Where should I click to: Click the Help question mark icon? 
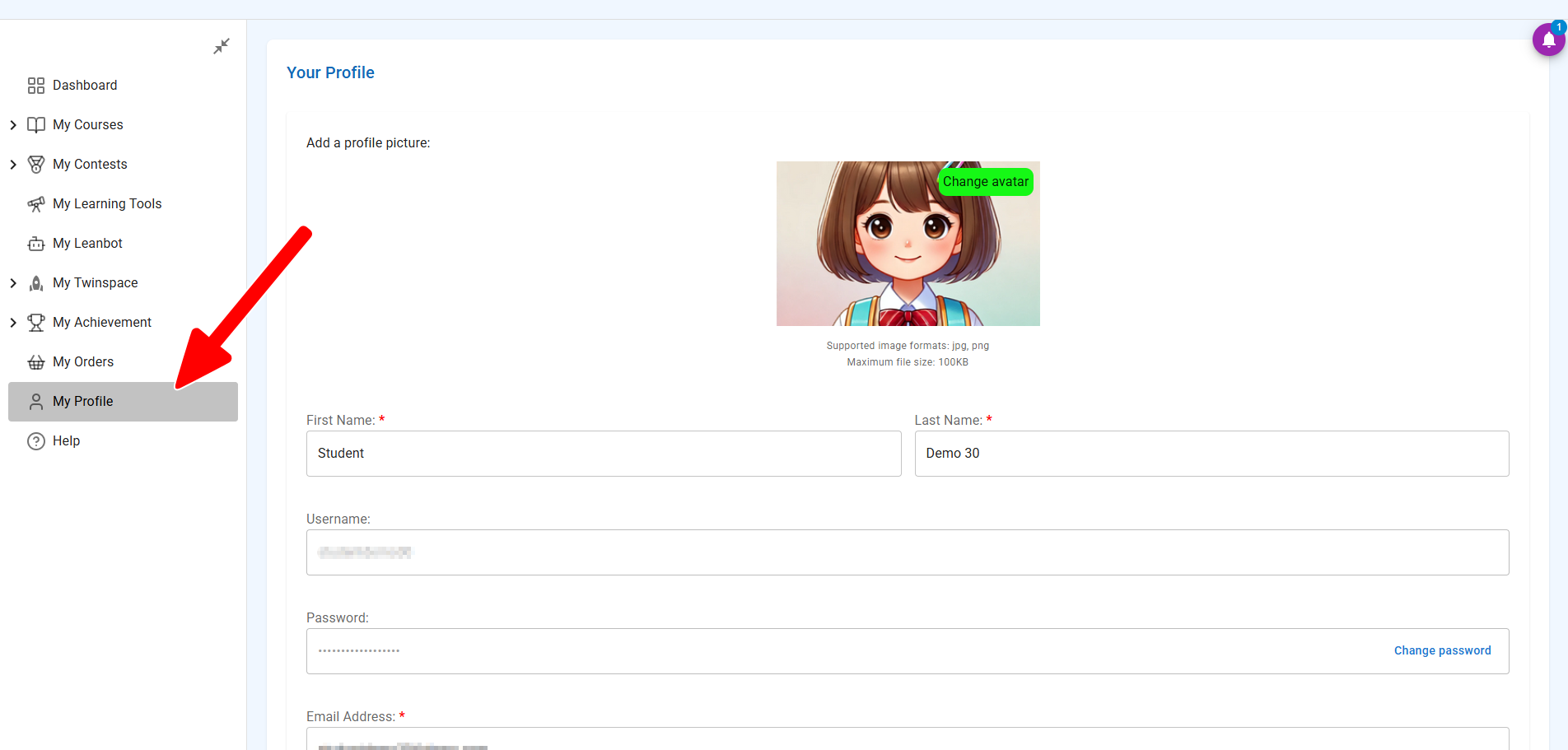click(36, 441)
